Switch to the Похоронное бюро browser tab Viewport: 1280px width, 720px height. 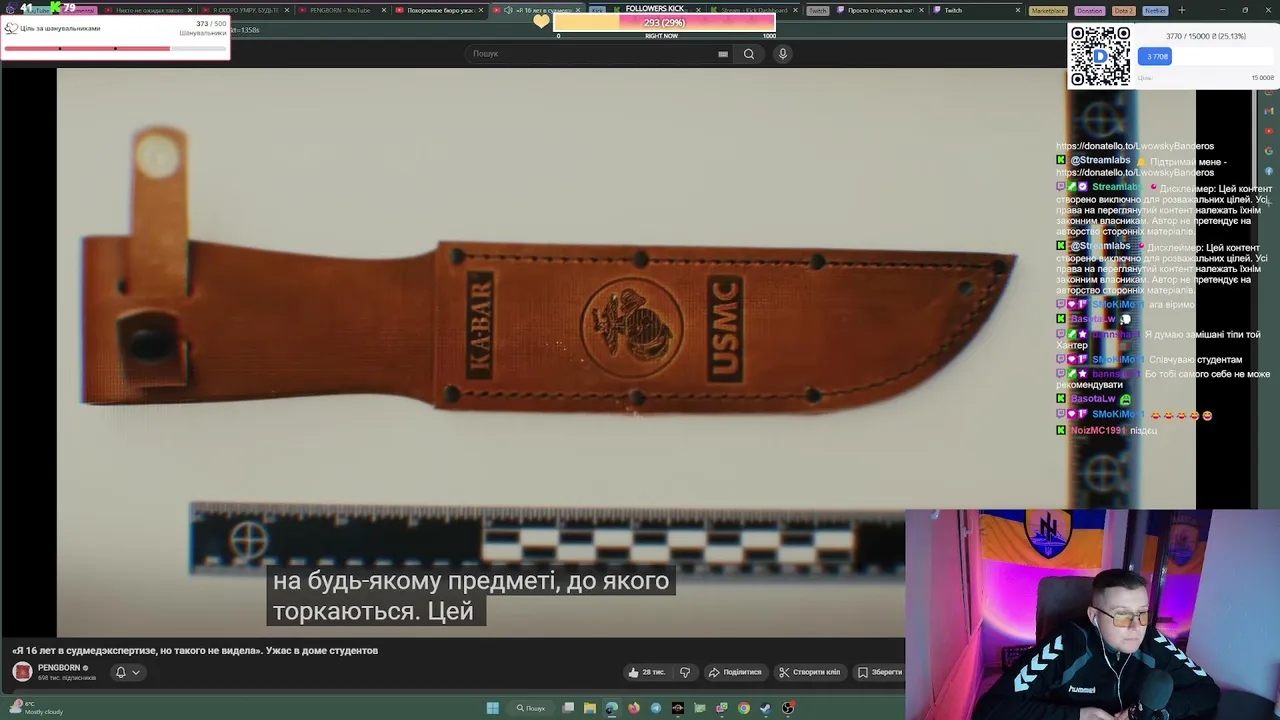(440, 10)
